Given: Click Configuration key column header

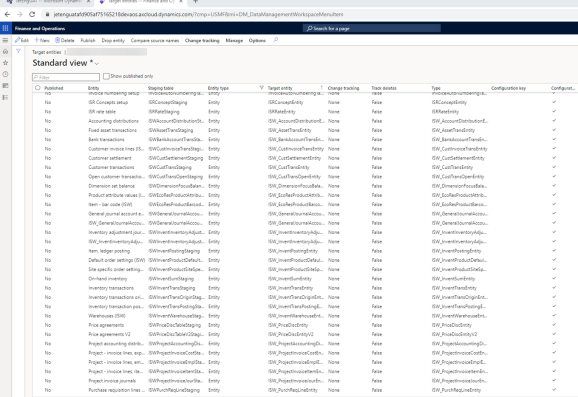Looking at the screenshot, I should (508, 88).
